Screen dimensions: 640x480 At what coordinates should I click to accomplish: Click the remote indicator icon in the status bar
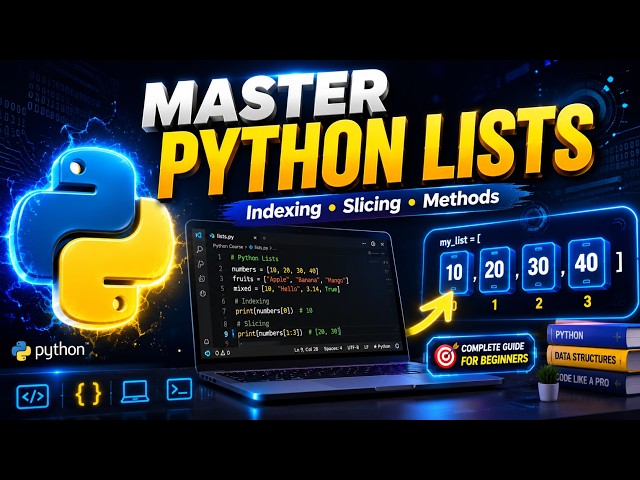coord(208,353)
